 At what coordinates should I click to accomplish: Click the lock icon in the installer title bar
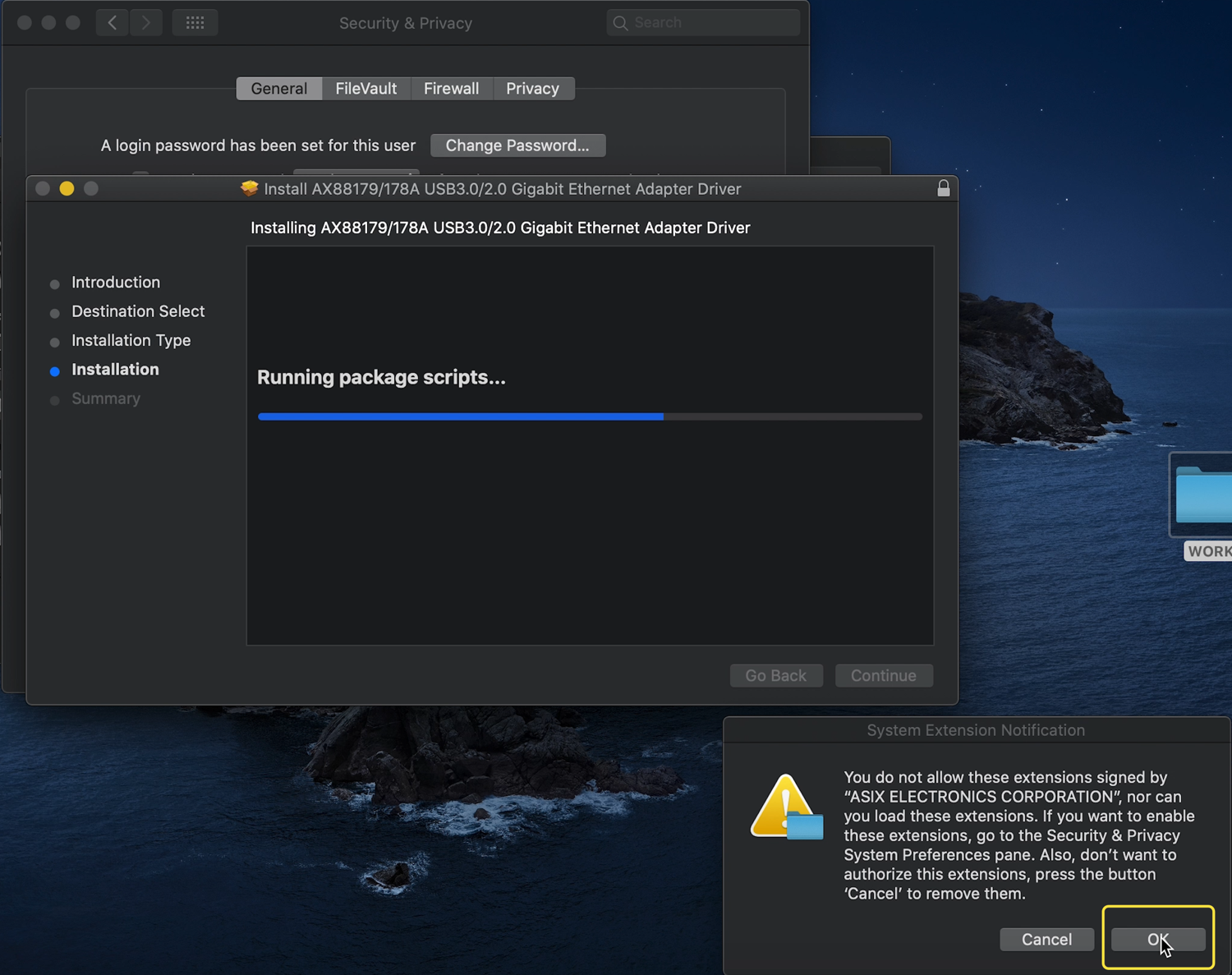pyautogui.click(x=943, y=188)
